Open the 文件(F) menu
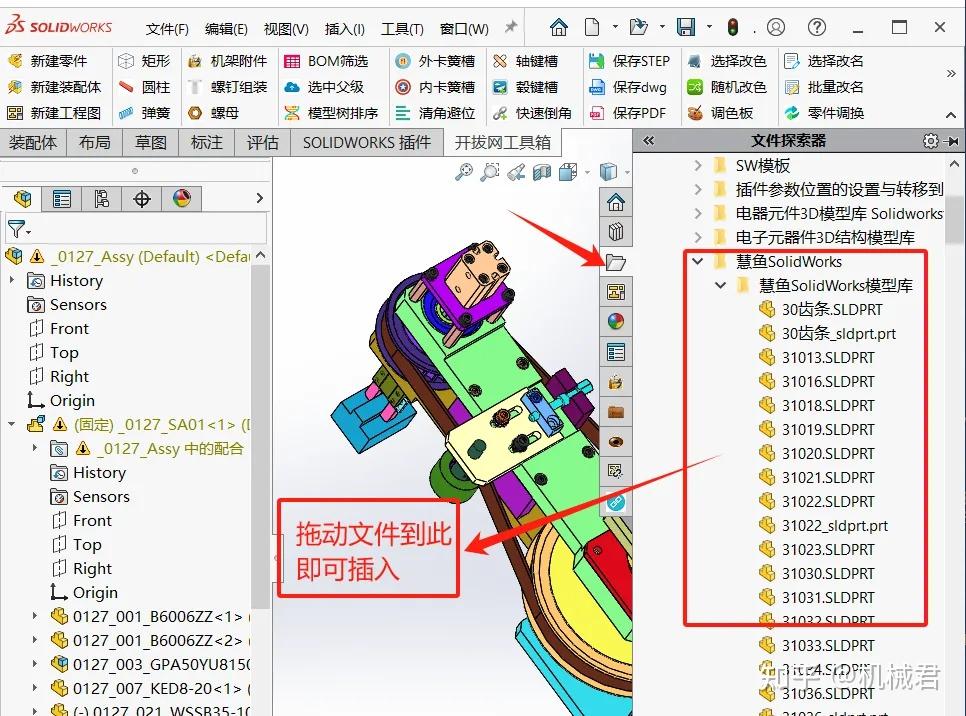 [167, 29]
